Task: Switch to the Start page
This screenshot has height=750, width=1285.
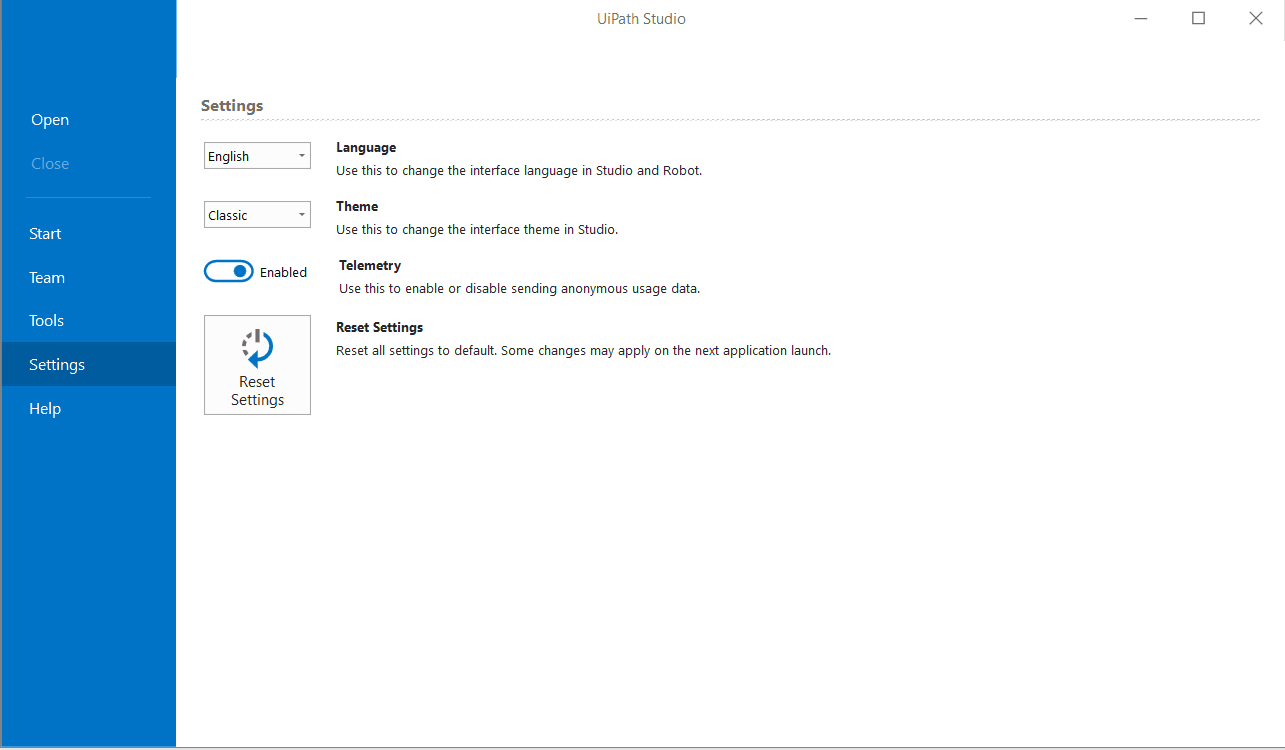Action: 88,234
